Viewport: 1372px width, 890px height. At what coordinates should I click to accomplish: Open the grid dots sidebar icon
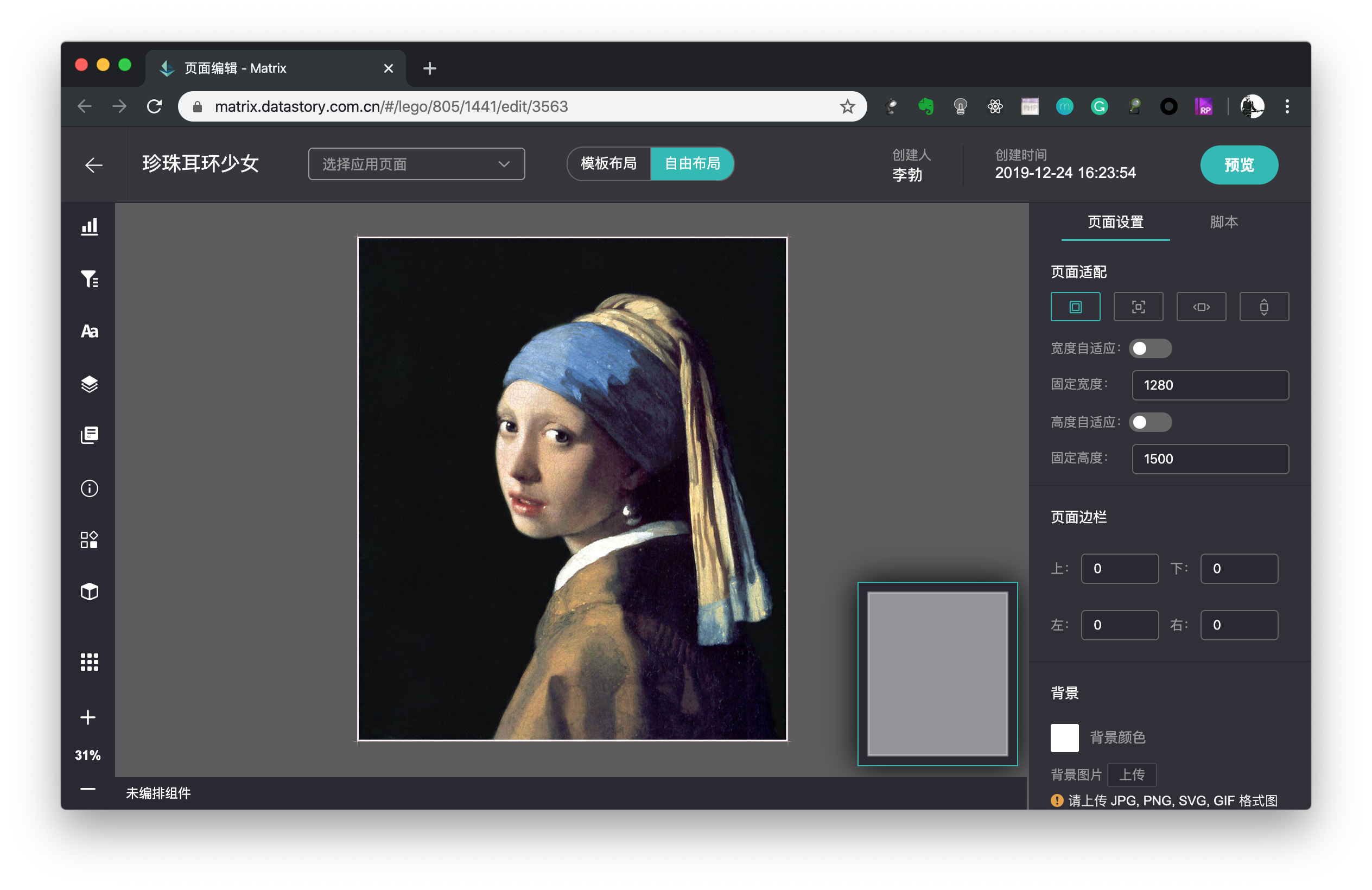[x=89, y=662]
